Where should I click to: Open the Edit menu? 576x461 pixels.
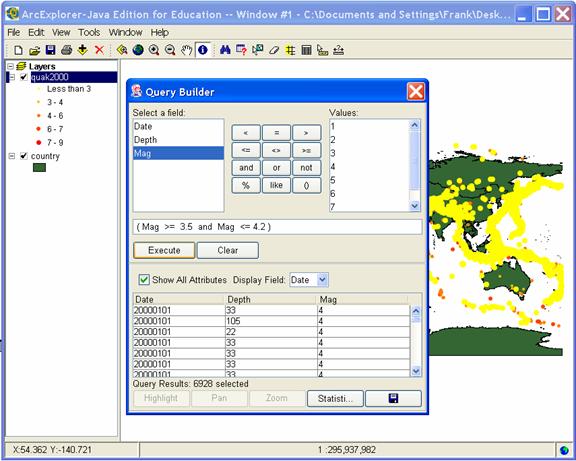click(x=36, y=32)
